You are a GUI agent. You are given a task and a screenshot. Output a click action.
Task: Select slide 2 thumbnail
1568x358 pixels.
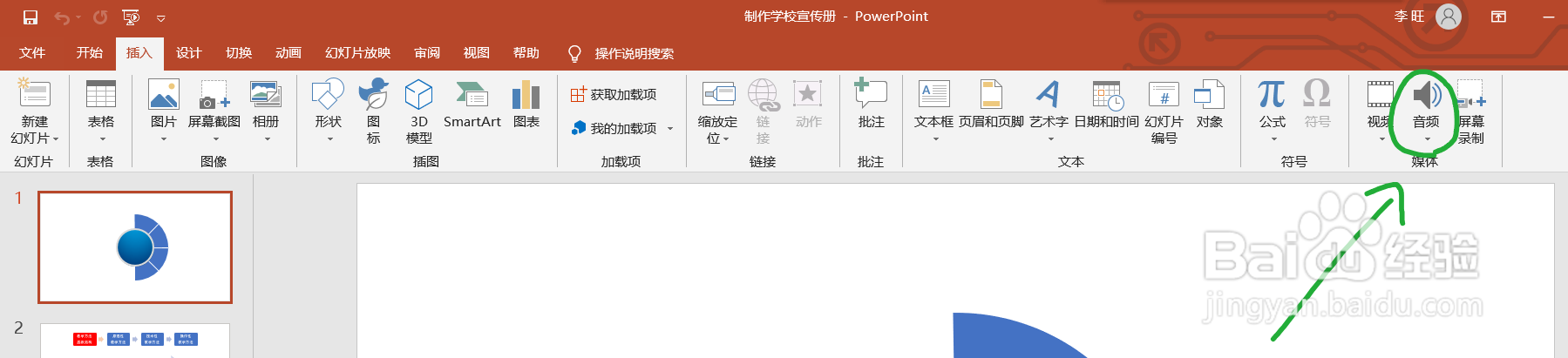pyautogui.click(x=135, y=341)
